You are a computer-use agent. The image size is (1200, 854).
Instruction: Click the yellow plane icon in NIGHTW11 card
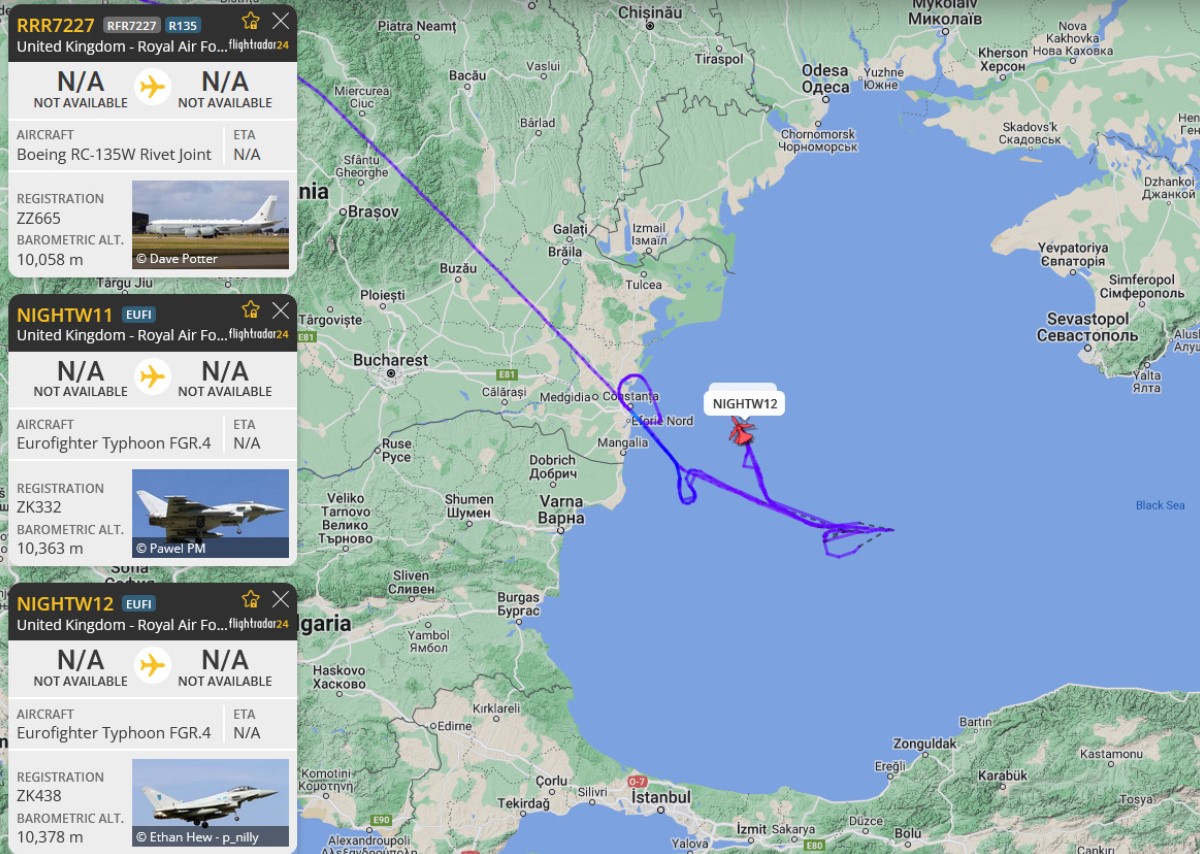152,376
